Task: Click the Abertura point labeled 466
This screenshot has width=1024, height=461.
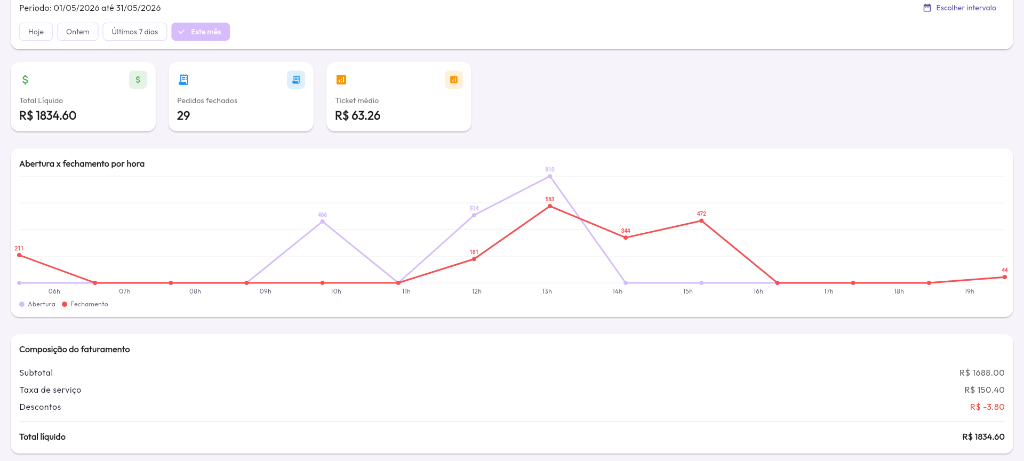Action: tap(323, 222)
